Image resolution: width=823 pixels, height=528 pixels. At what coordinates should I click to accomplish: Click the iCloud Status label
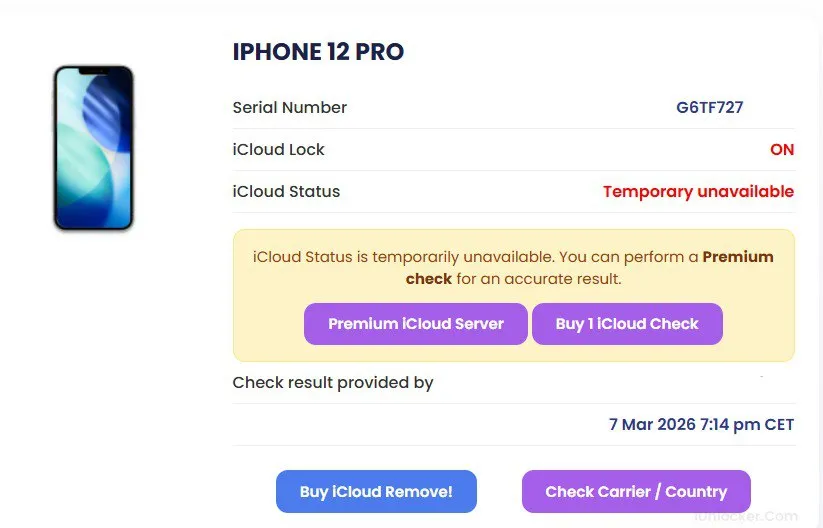(286, 192)
